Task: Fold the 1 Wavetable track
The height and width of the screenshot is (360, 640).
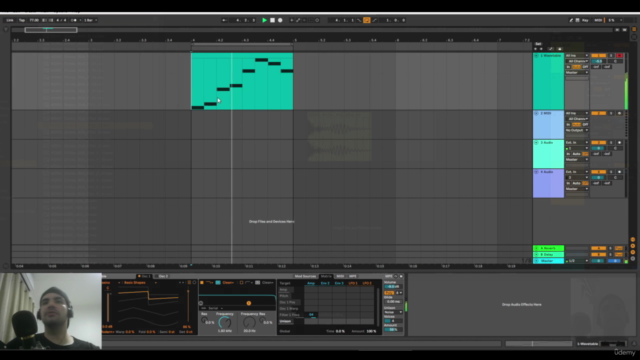Action: [536, 56]
